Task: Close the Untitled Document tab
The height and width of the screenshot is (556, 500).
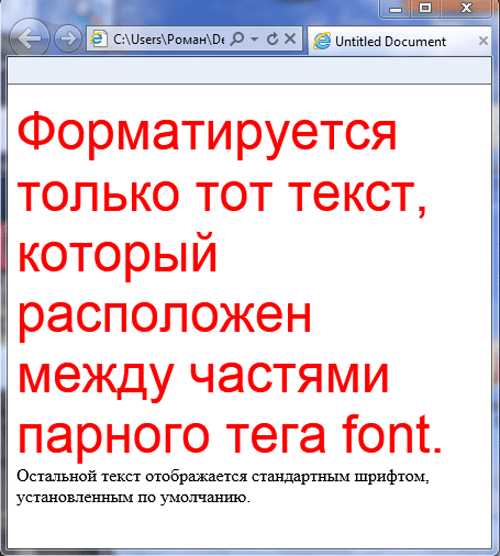Action: pos(483,41)
